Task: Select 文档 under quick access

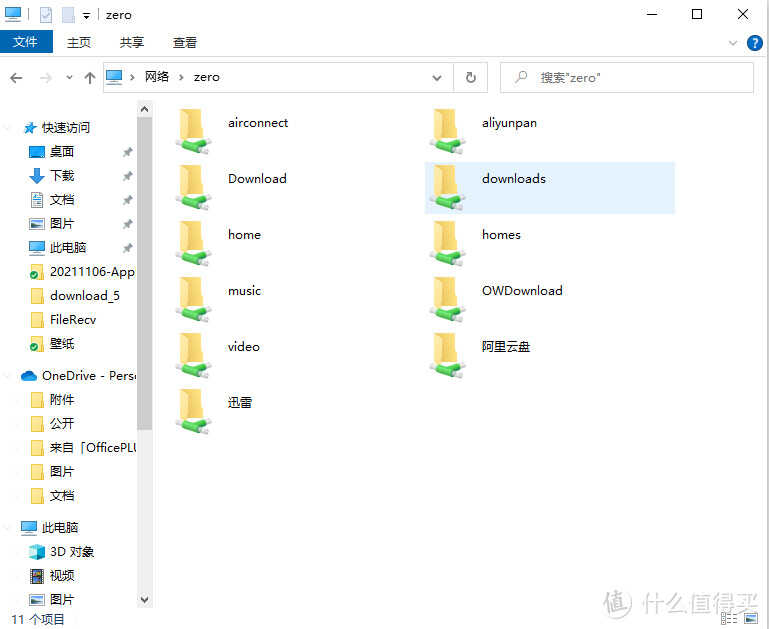Action: click(62, 200)
